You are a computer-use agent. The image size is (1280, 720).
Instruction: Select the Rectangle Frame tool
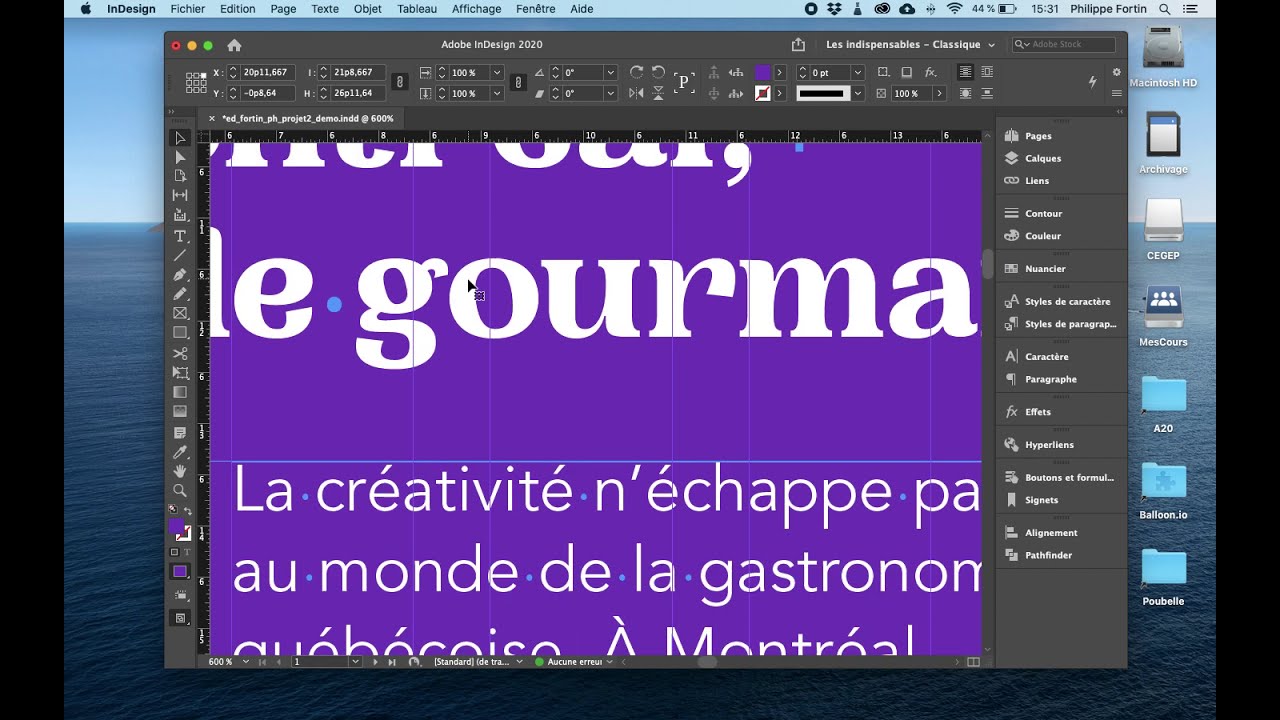click(180, 313)
